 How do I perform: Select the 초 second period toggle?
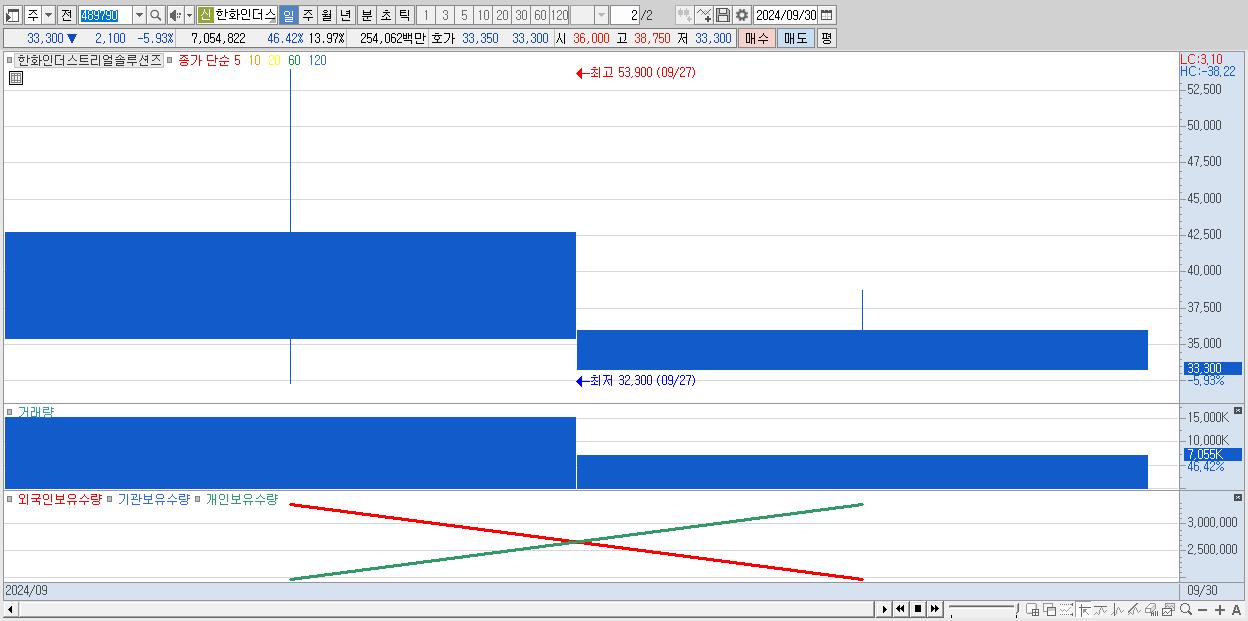point(385,15)
